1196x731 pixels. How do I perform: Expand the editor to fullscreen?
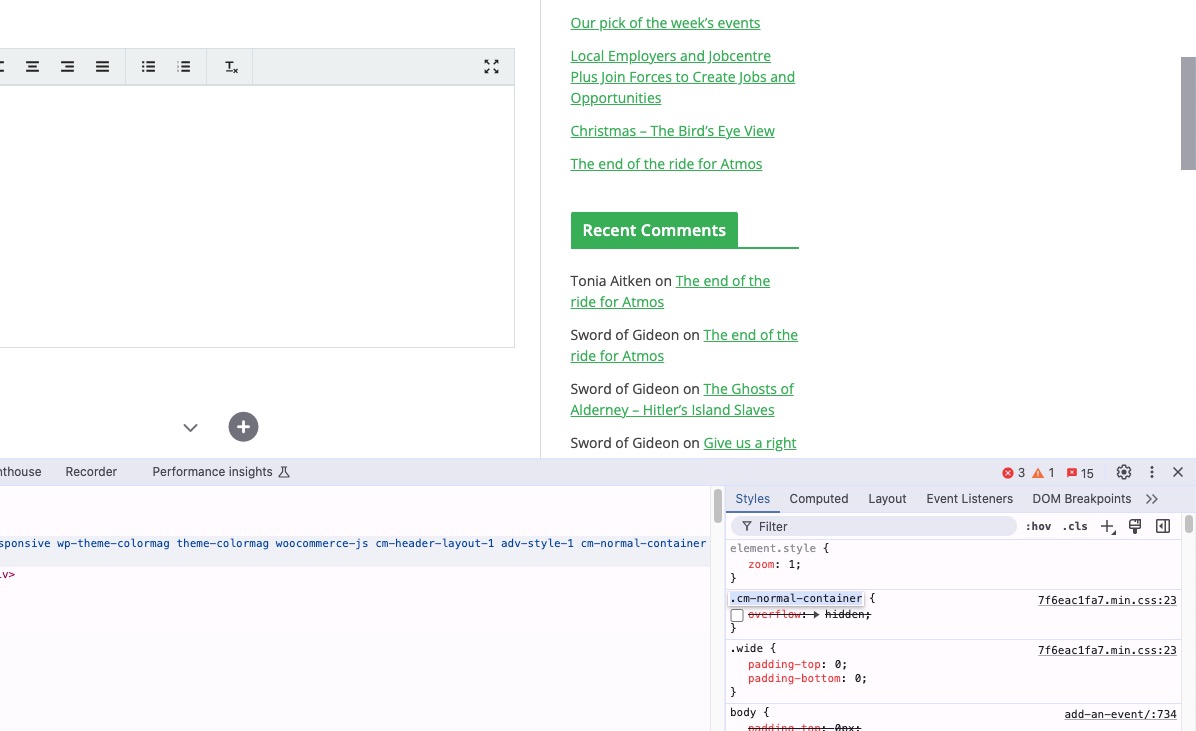pyautogui.click(x=491, y=67)
